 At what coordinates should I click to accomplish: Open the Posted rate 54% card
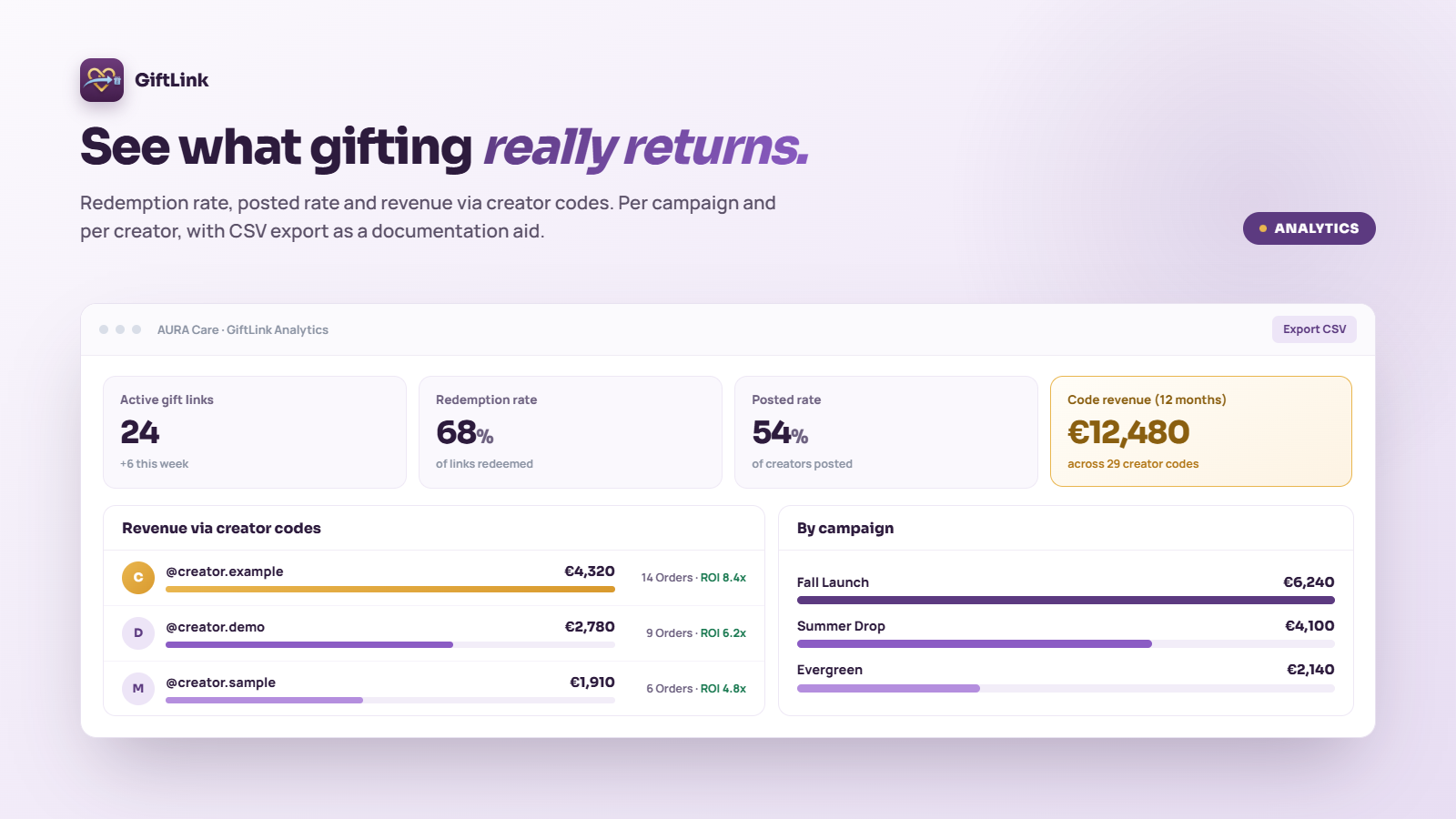[x=886, y=432]
